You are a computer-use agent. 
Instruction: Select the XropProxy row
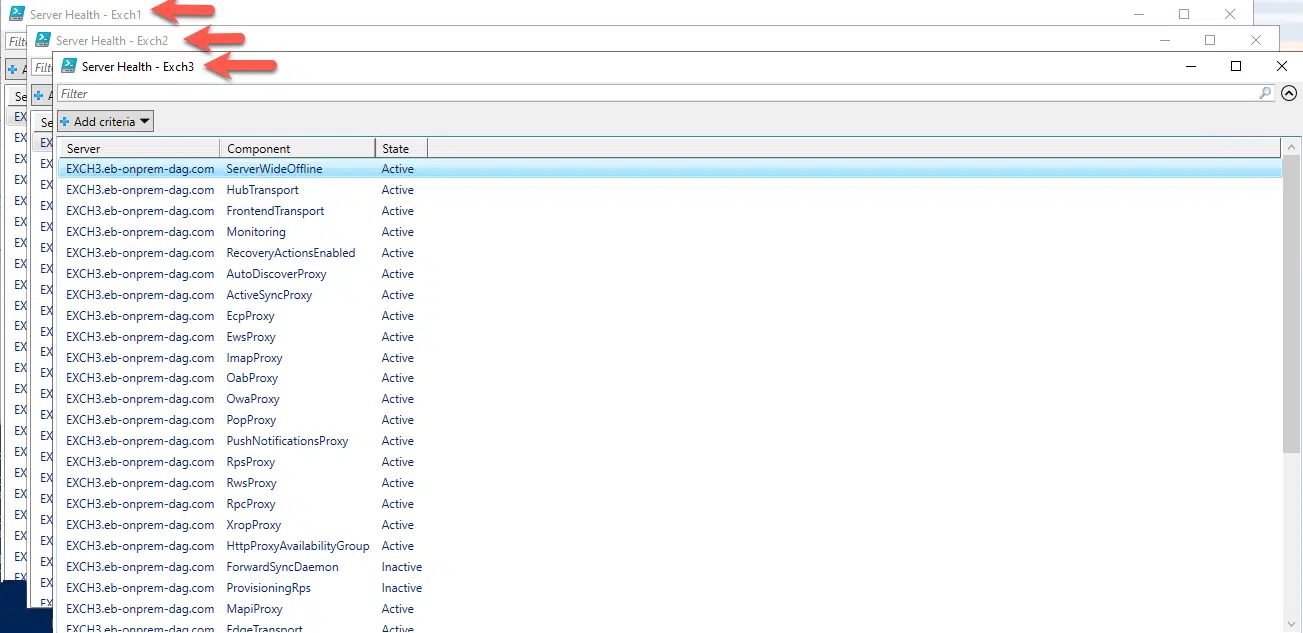(x=669, y=525)
